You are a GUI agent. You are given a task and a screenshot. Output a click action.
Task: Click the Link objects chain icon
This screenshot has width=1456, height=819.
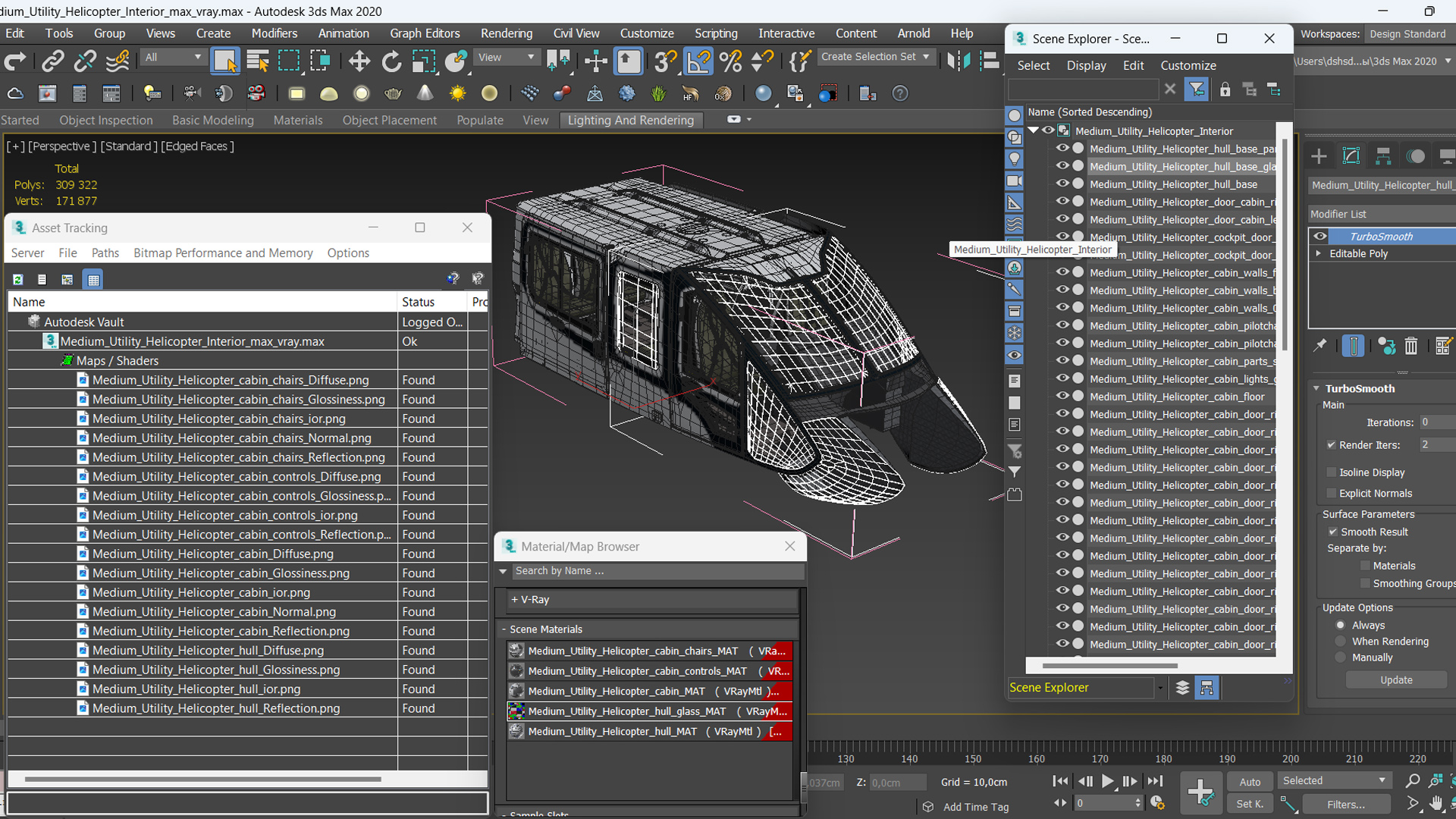coord(52,61)
